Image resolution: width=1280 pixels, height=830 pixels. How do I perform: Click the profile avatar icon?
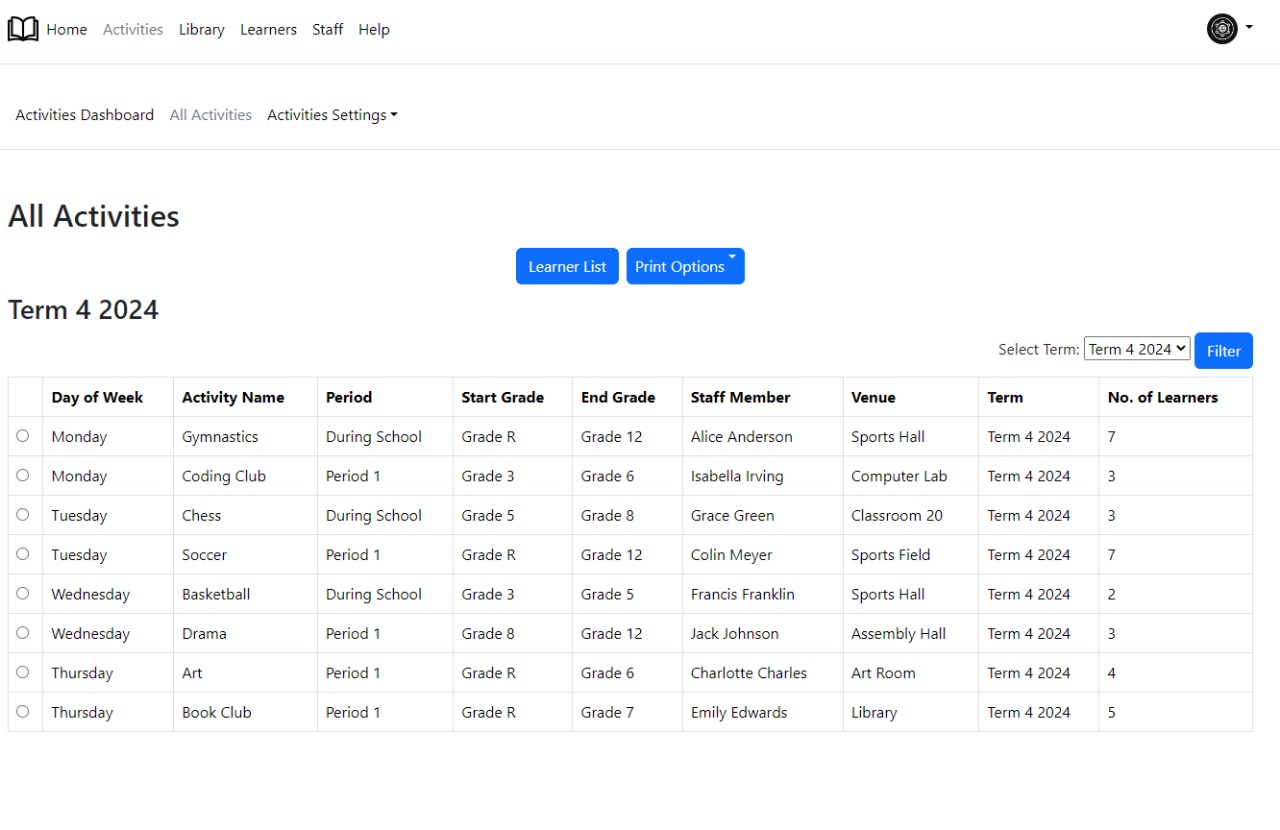pos(1221,29)
